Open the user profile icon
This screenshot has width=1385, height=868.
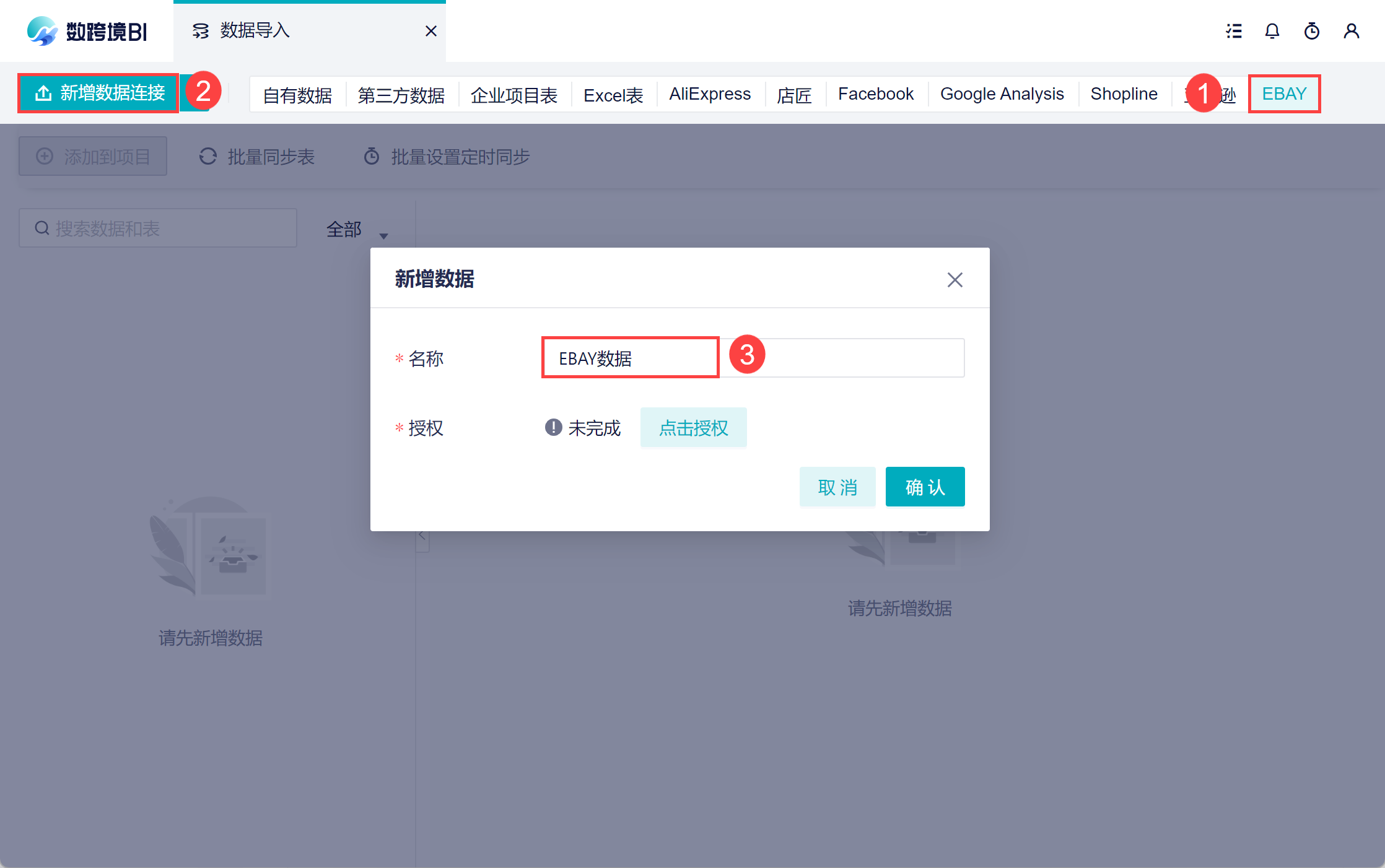1351,31
